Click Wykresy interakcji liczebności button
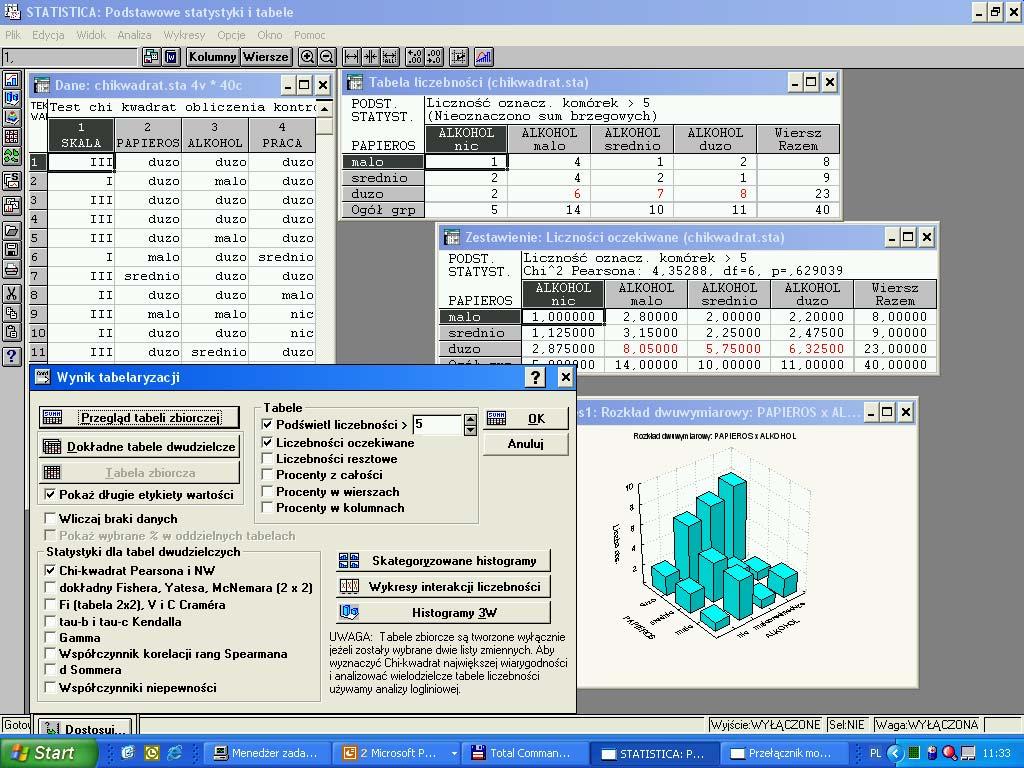 pyautogui.click(x=443, y=586)
